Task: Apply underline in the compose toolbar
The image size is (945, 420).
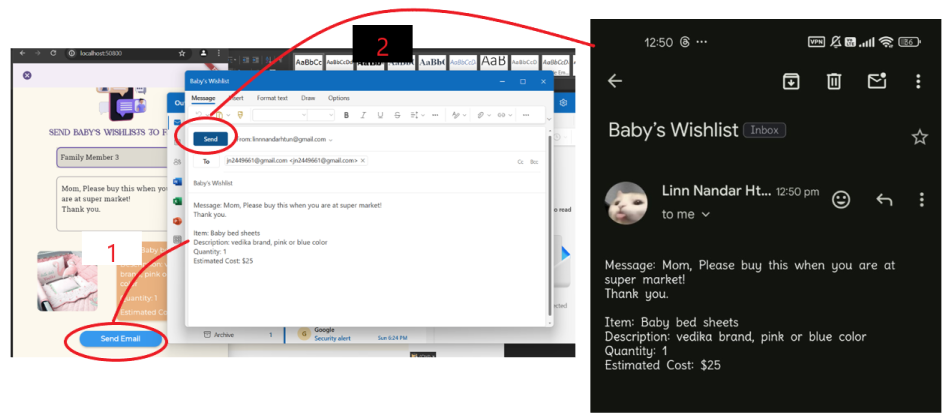Action: click(380, 116)
